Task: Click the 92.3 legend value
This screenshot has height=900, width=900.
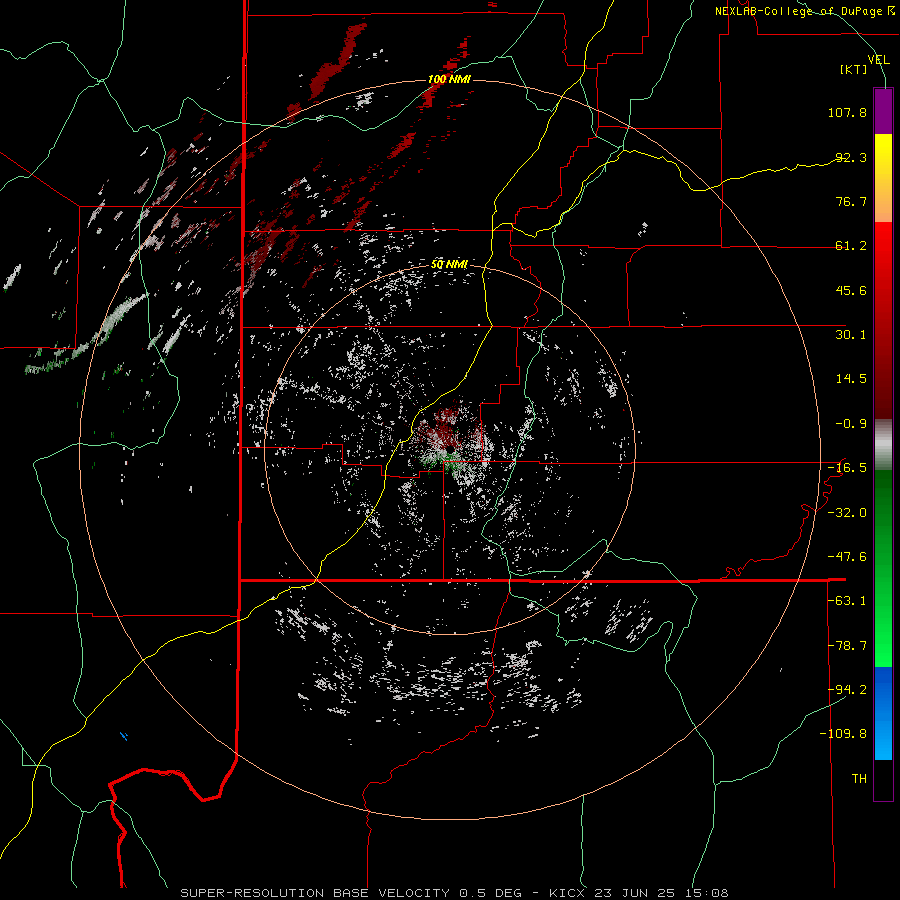Action: click(x=851, y=157)
